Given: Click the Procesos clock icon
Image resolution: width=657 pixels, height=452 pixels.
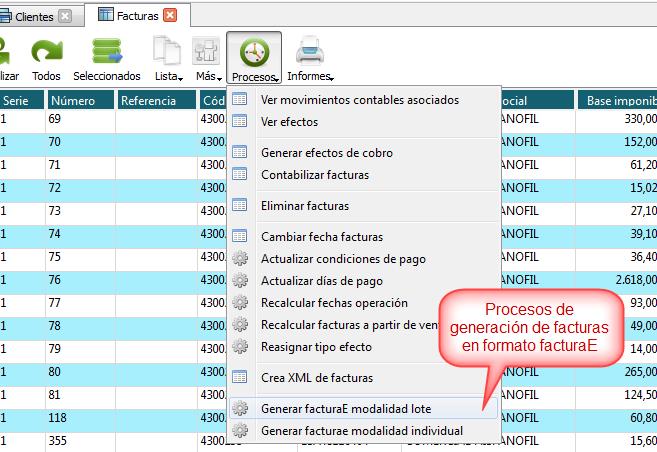Looking at the screenshot, I should [x=253, y=52].
